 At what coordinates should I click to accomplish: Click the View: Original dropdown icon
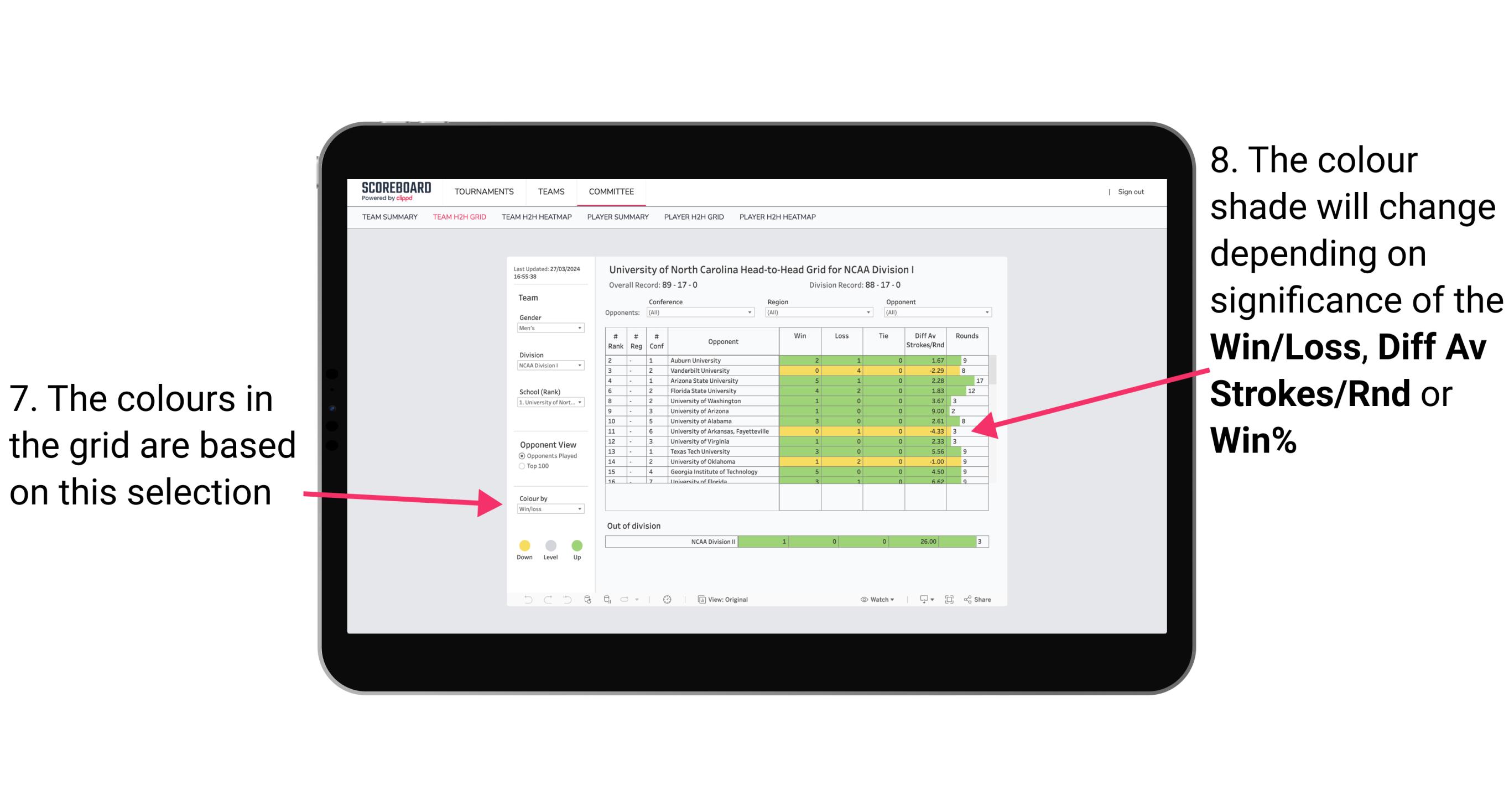click(x=727, y=599)
